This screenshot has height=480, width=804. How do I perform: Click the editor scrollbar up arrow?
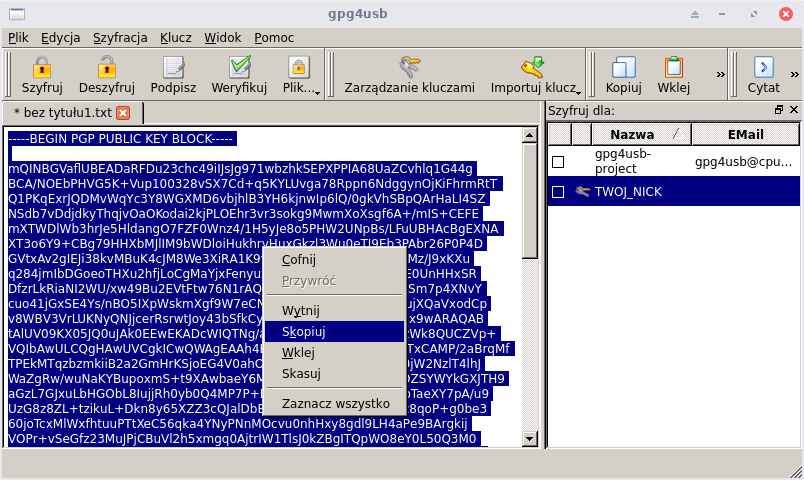pos(530,135)
